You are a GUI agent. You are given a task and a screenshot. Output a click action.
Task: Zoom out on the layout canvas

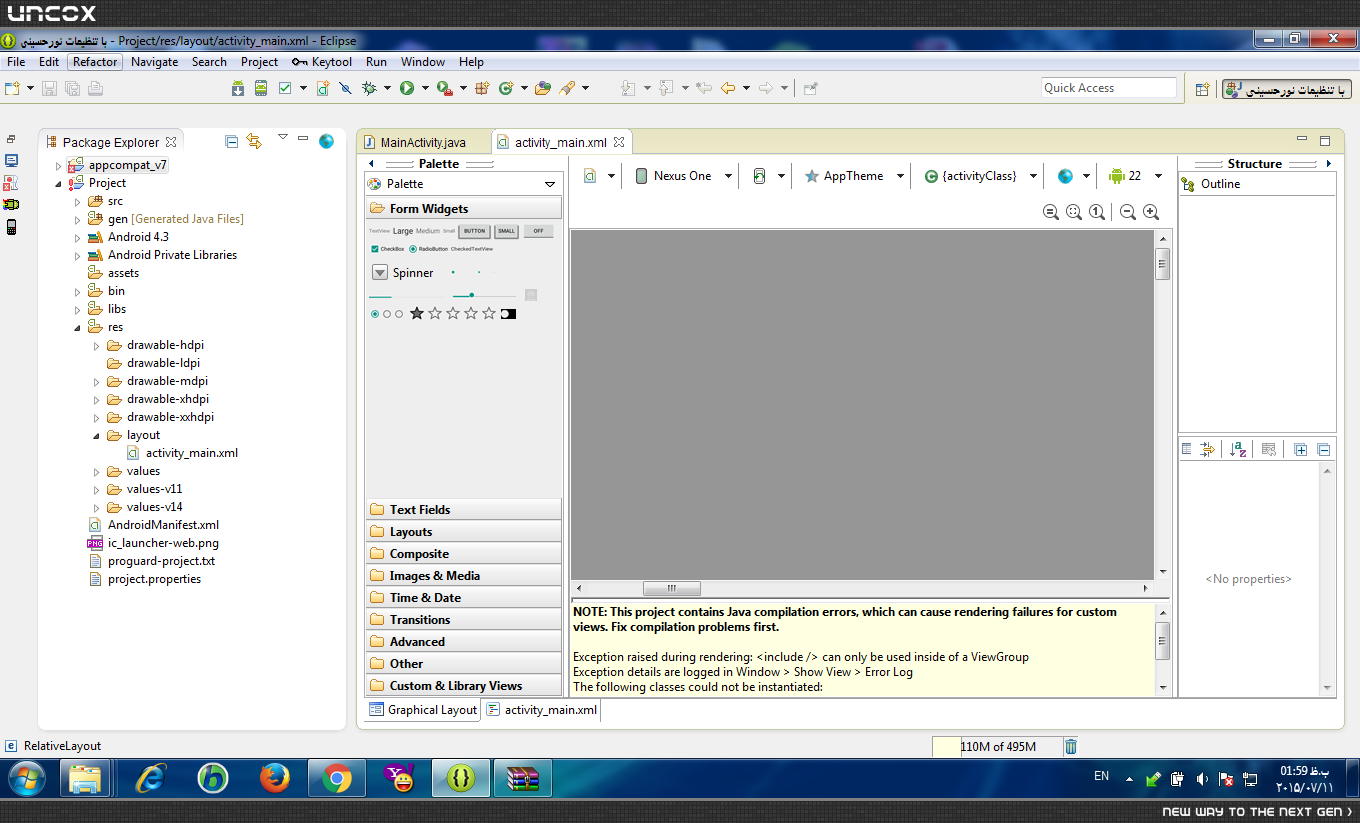1128,212
